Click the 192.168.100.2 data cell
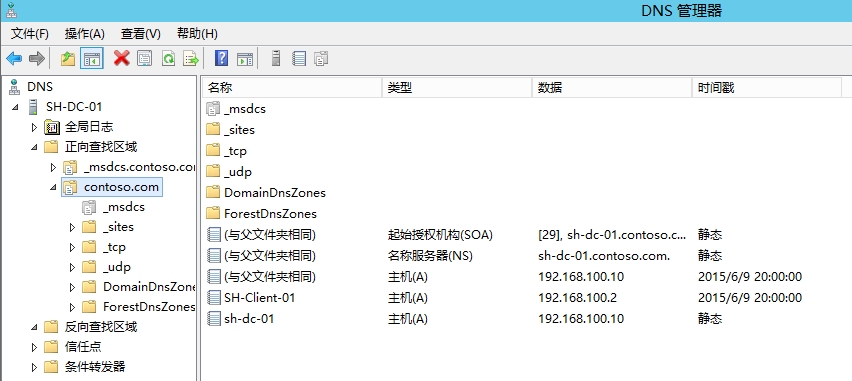 pyautogui.click(x=578, y=297)
